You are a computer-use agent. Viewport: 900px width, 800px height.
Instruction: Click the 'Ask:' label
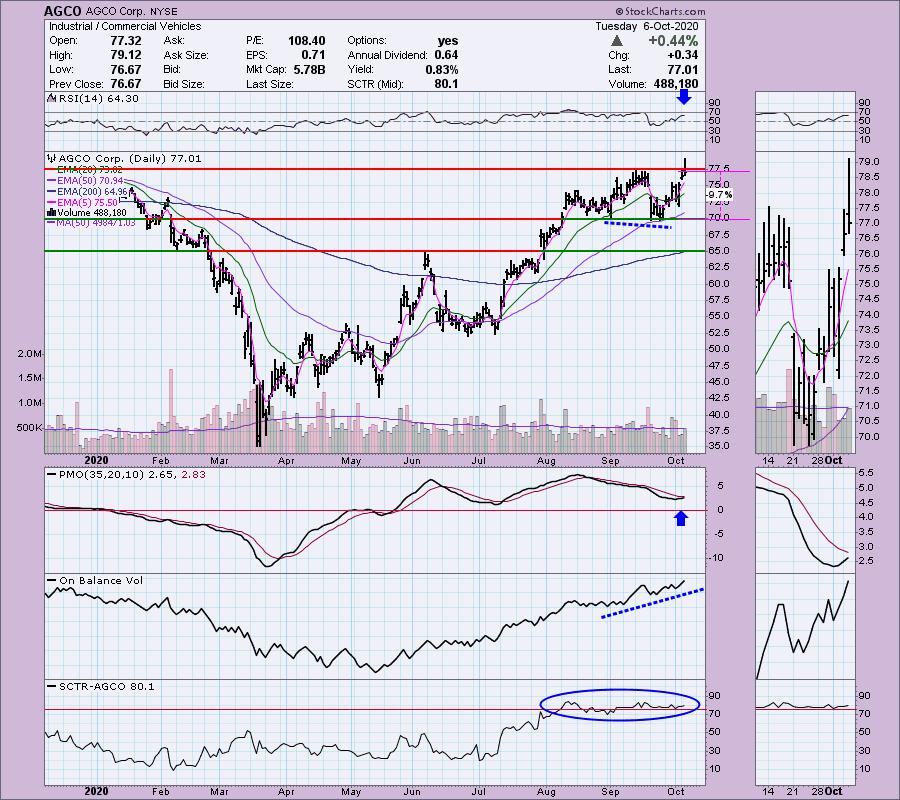click(174, 41)
